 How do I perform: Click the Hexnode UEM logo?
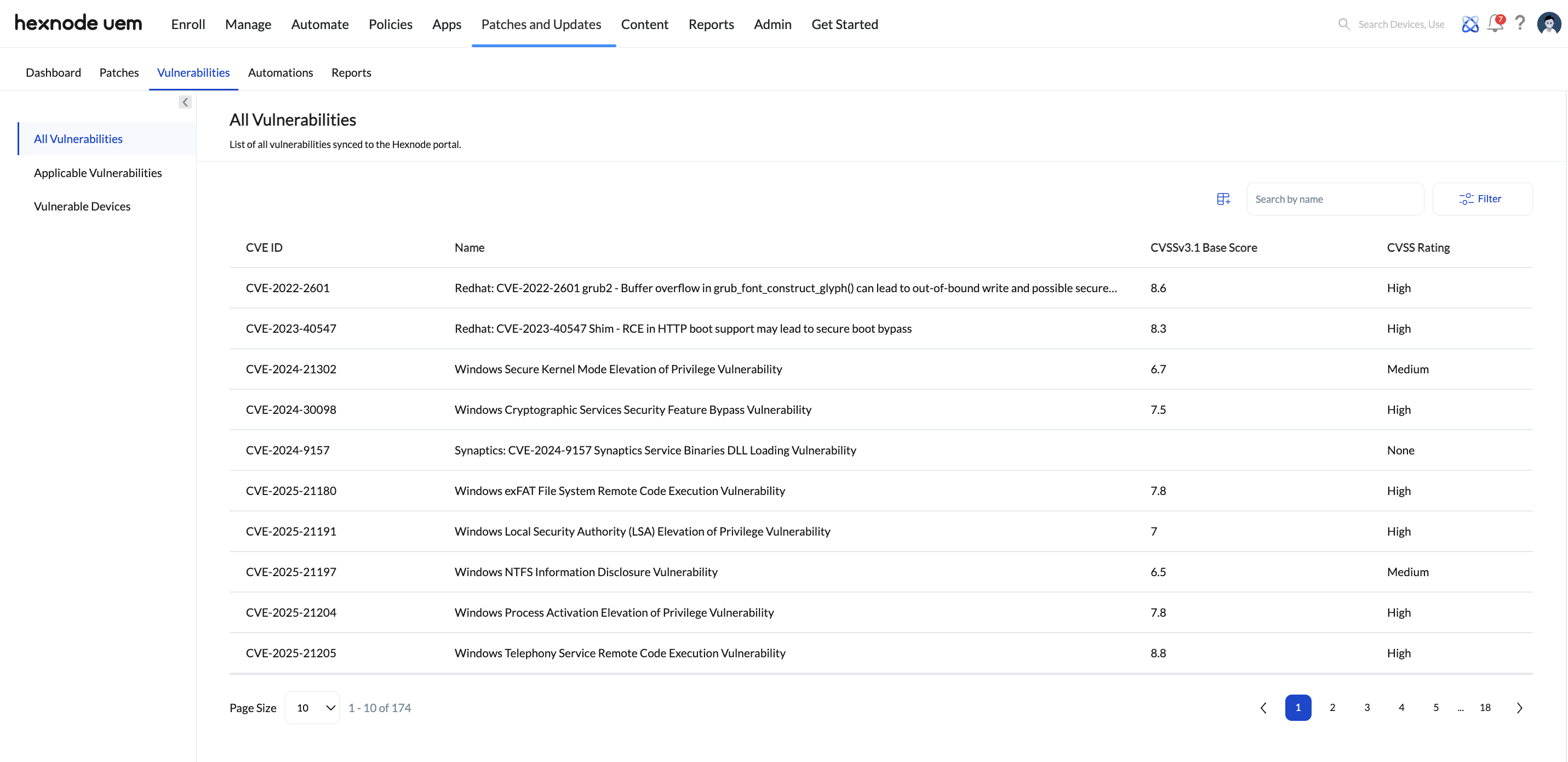pyautogui.click(x=78, y=23)
